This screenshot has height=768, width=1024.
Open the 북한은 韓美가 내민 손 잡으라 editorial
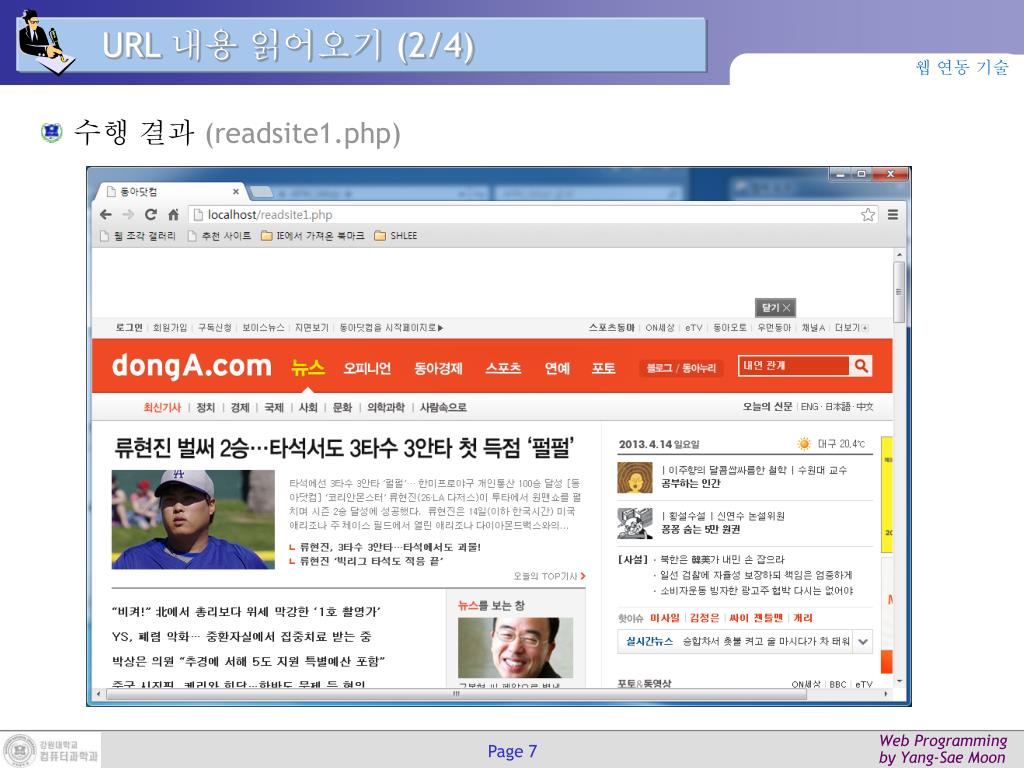[x=722, y=560]
